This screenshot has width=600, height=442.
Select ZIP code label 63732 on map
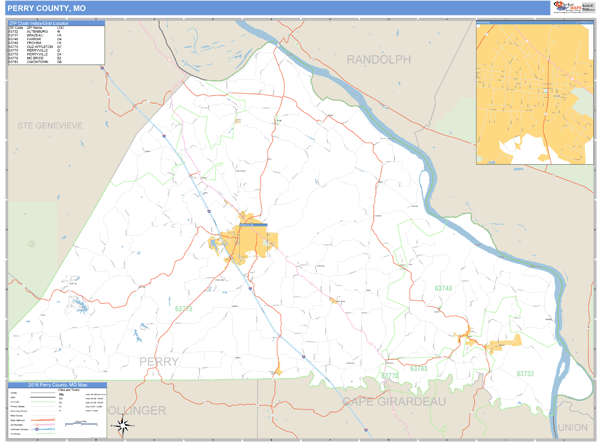click(x=526, y=372)
